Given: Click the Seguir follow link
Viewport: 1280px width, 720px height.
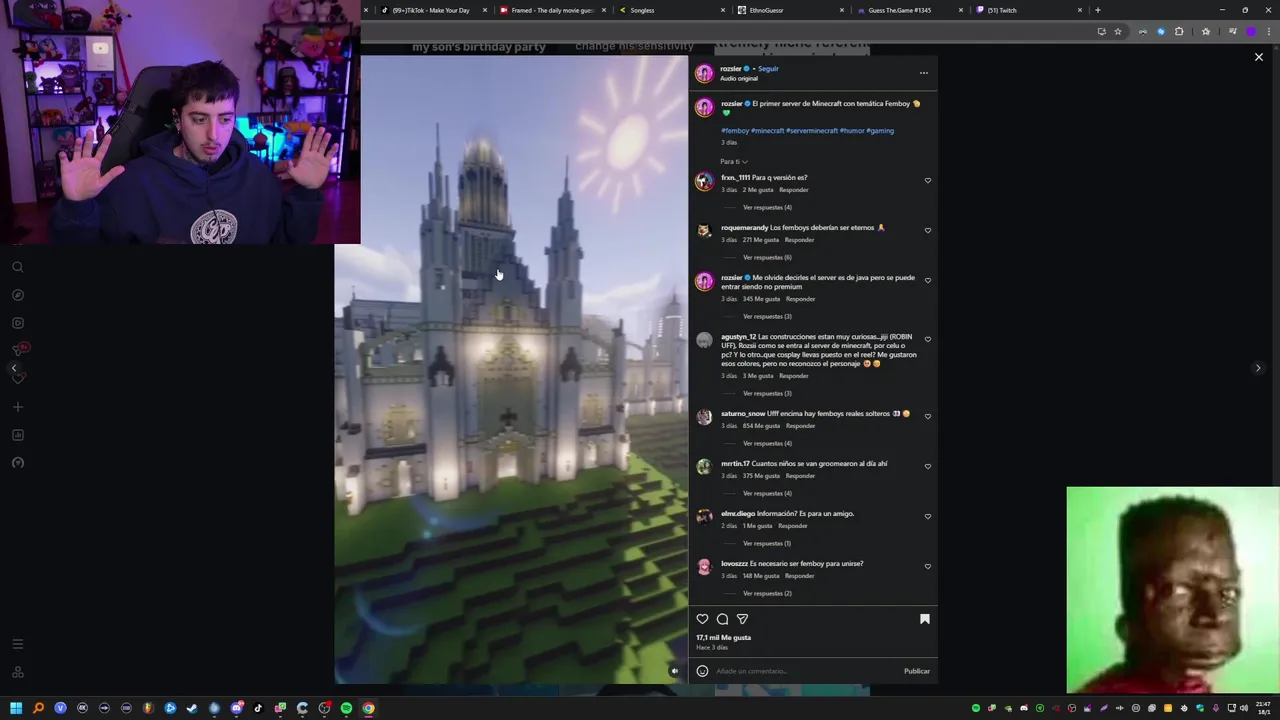Looking at the screenshot, I should (x=768, y=69).
